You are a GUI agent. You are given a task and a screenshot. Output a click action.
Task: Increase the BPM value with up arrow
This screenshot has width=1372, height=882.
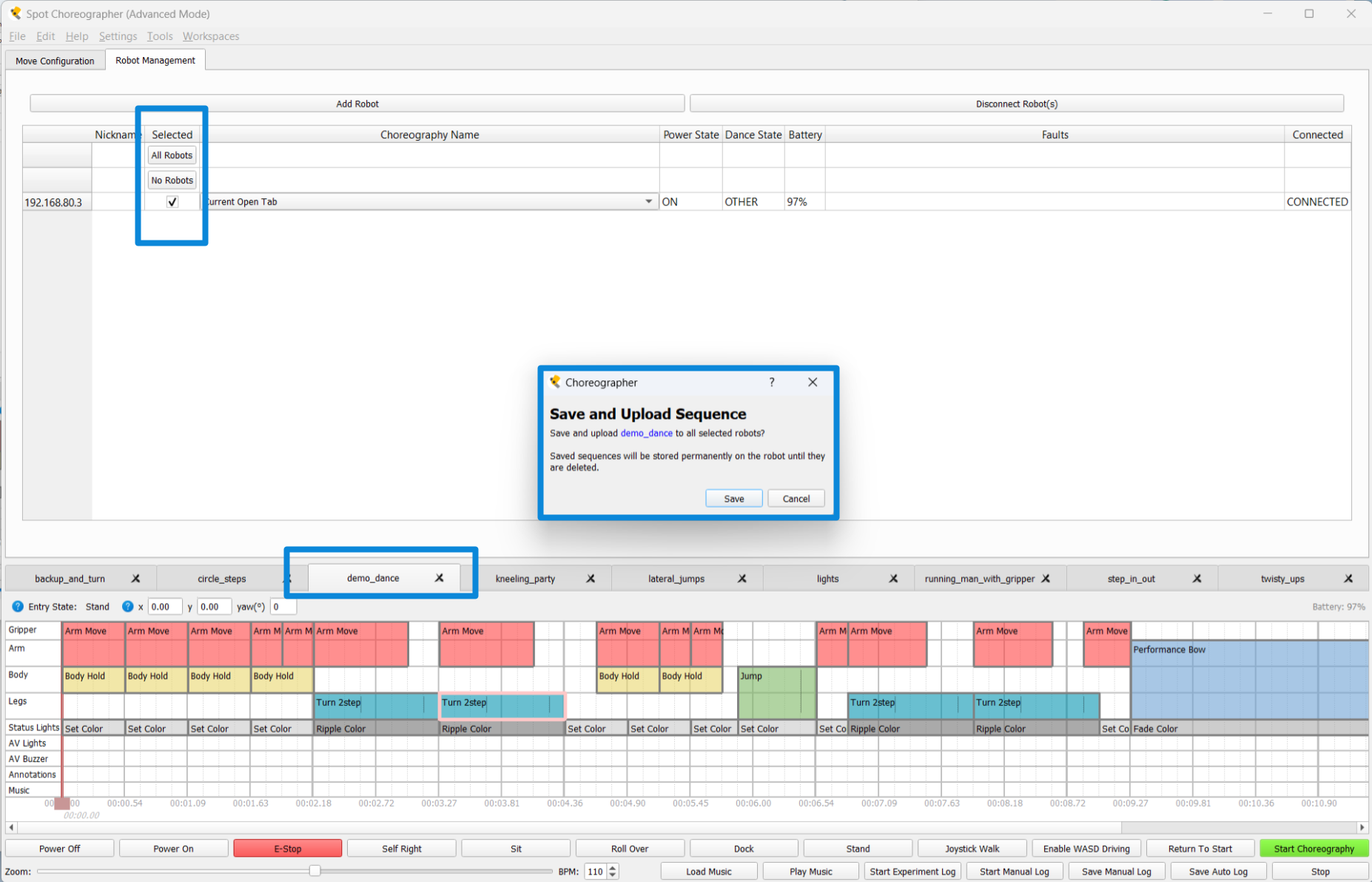(x=613, y=868)
